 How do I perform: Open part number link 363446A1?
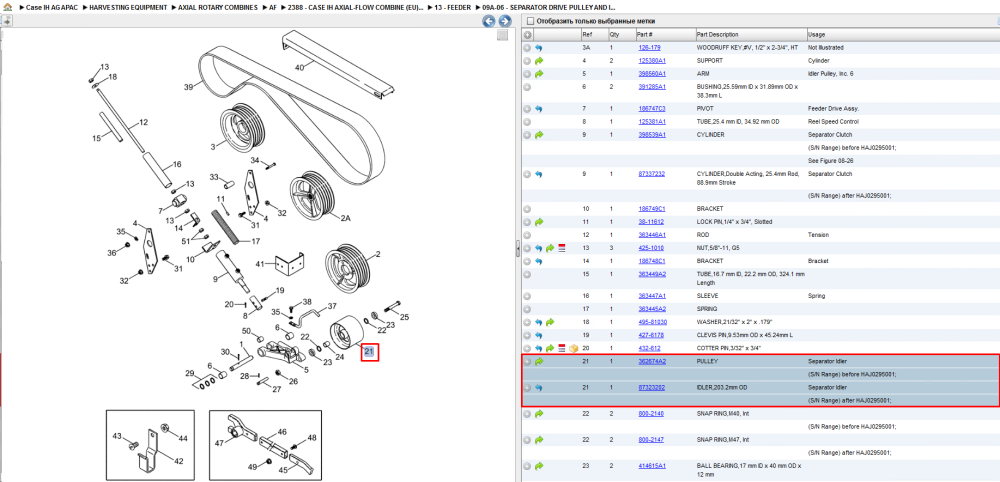[x=652, y=235]
